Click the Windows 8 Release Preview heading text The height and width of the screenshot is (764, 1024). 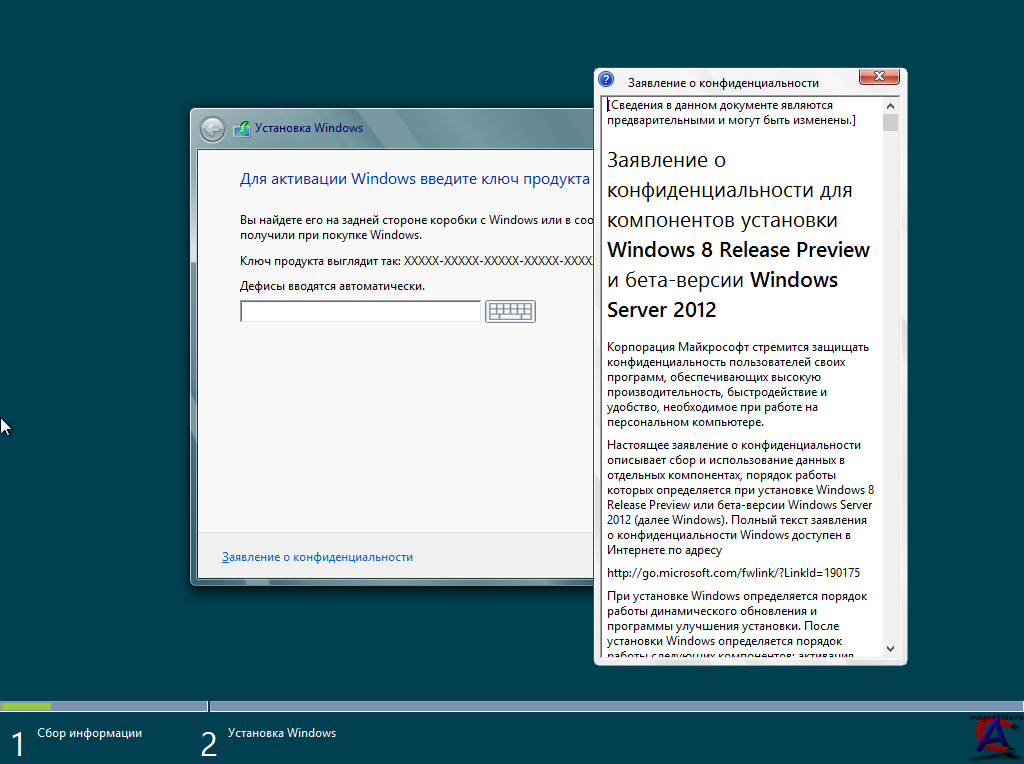pyautogui.click(x=738, y=250)
